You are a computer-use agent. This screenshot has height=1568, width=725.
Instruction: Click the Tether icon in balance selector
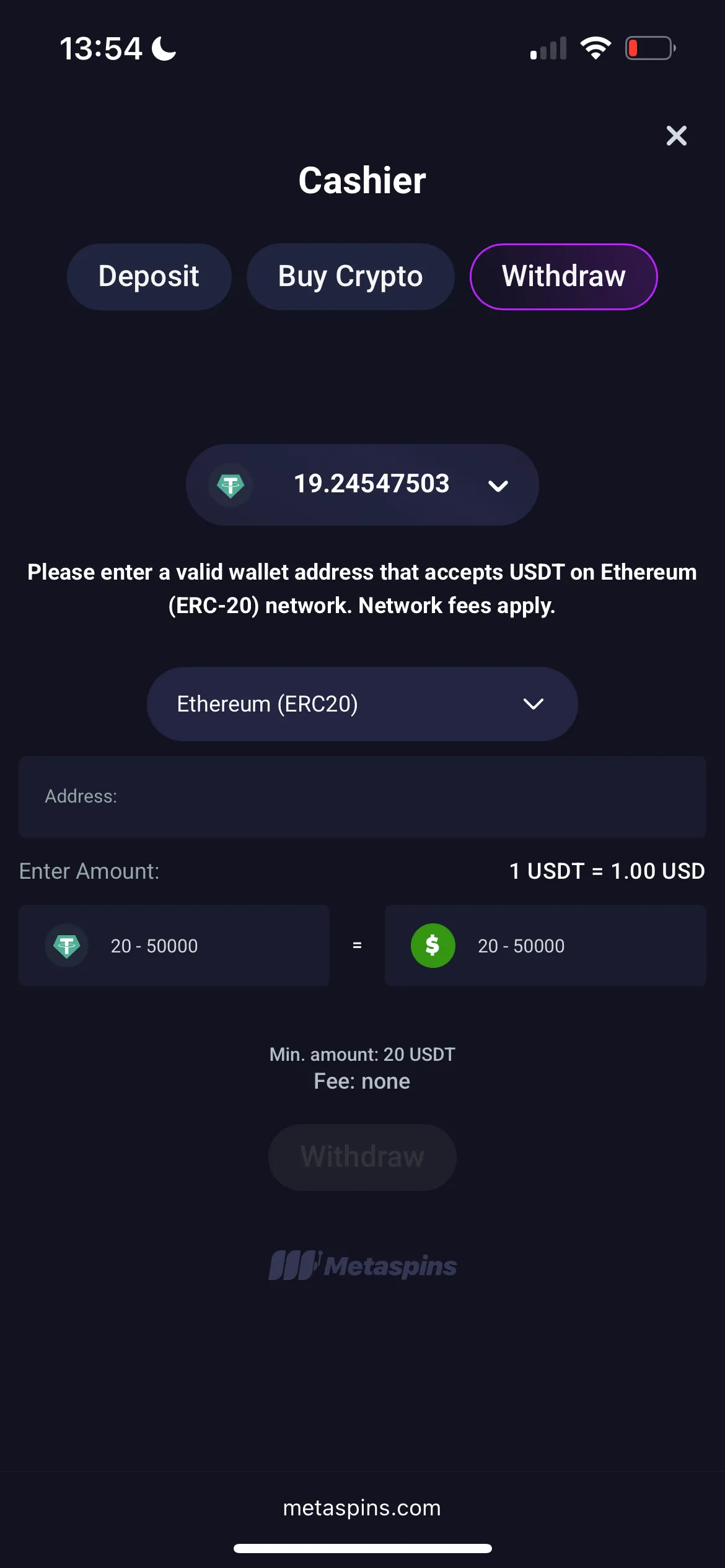tap(231, 485)
